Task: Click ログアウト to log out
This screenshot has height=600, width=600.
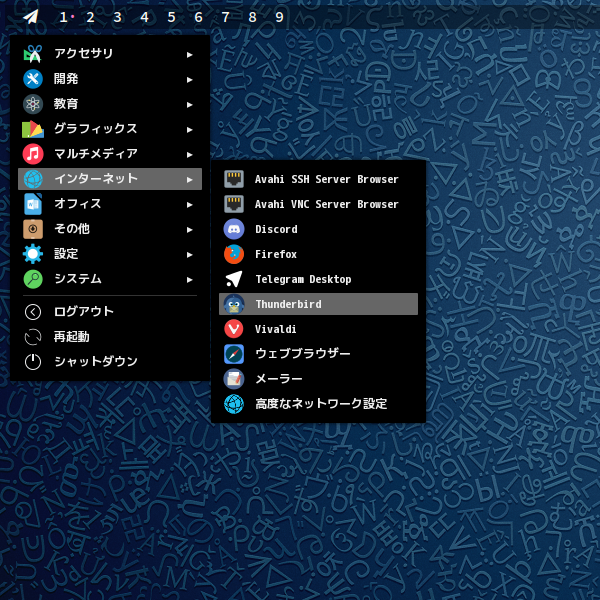Action: point(84,312)
